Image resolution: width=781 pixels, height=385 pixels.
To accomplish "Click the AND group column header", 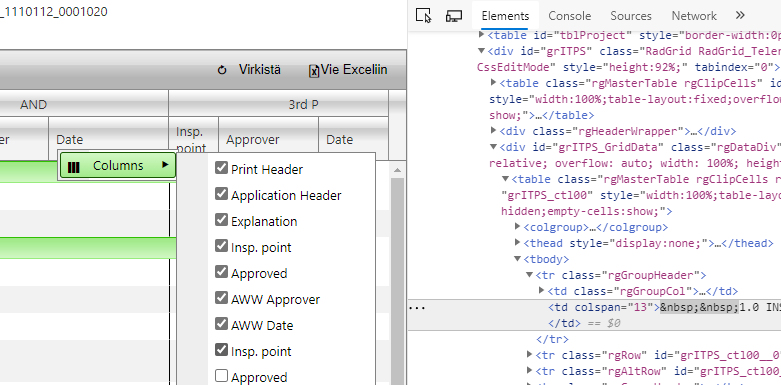I will 33,105.
